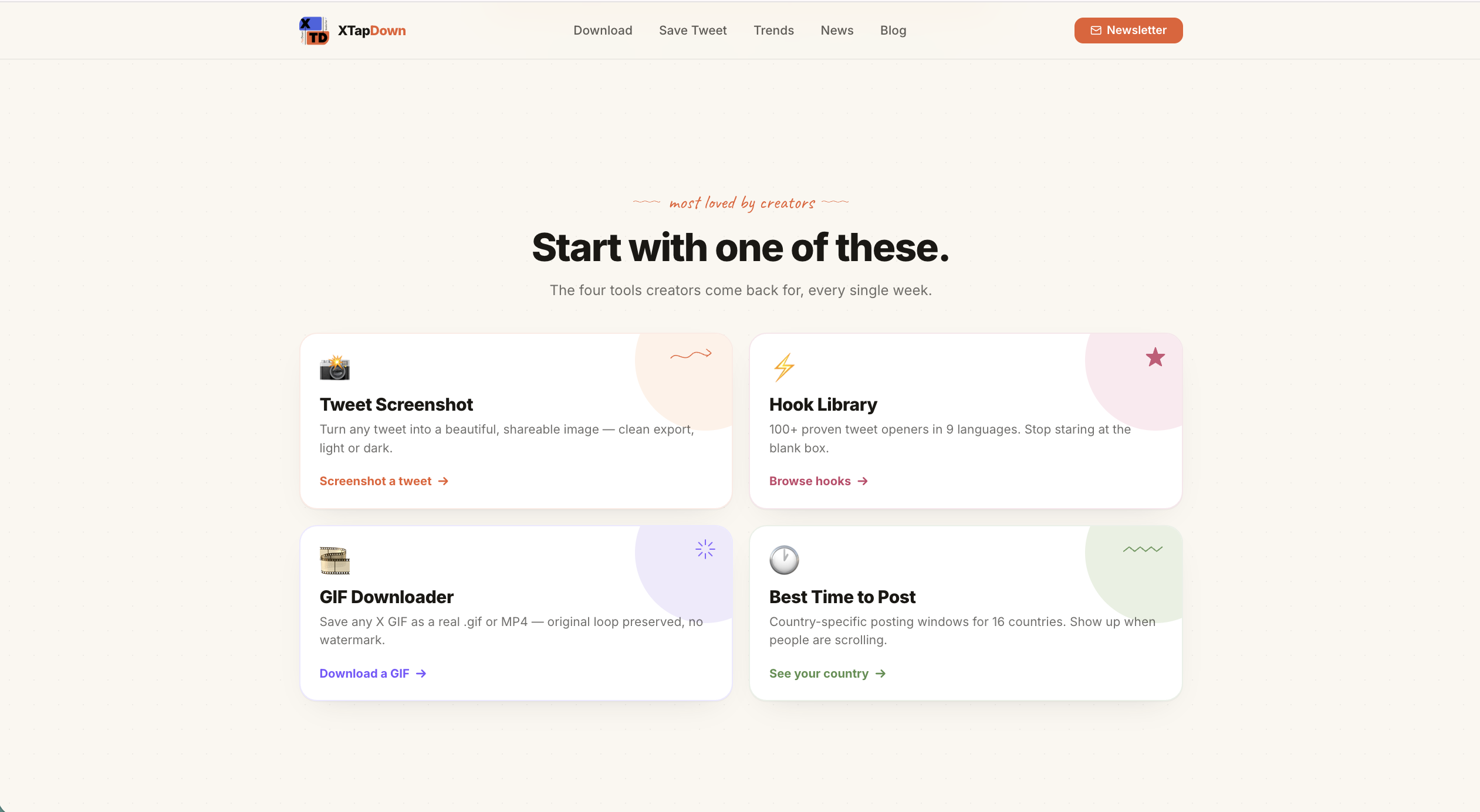Click the clock icon for Best Time to Post
The image size is (1480, 812).
[784, 560]
